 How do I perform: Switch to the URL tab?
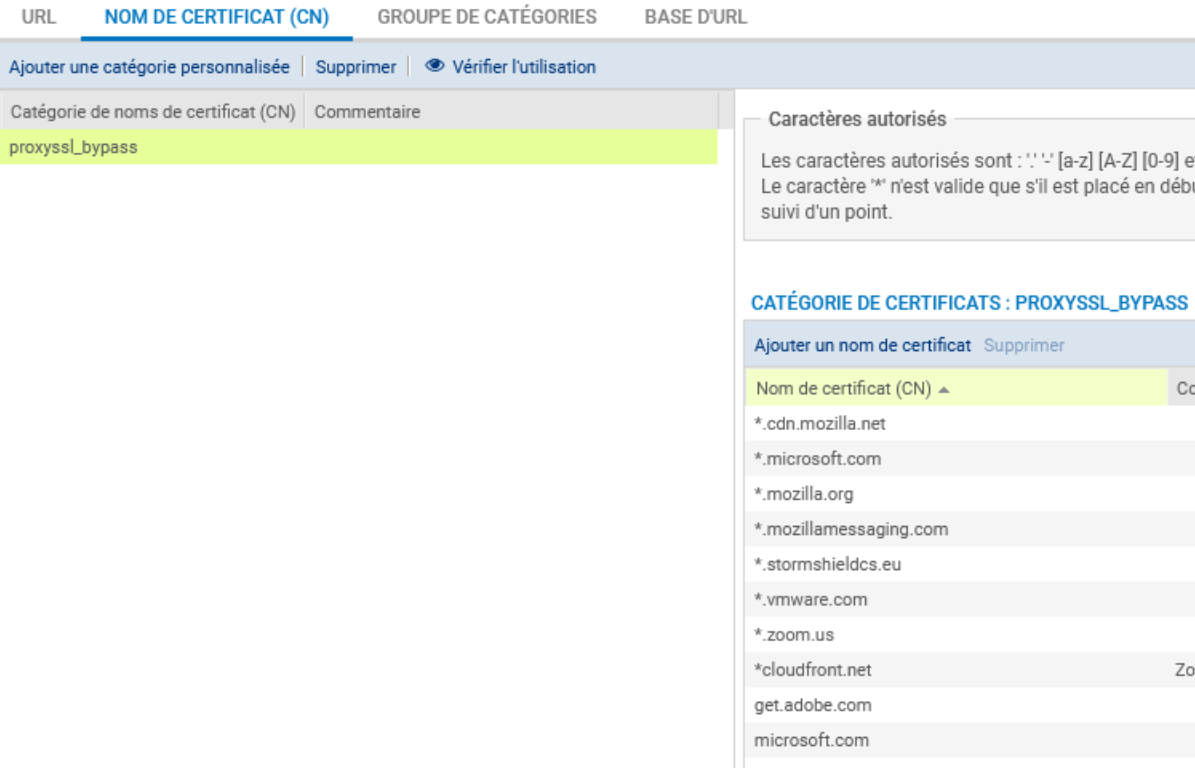(39, 17)
